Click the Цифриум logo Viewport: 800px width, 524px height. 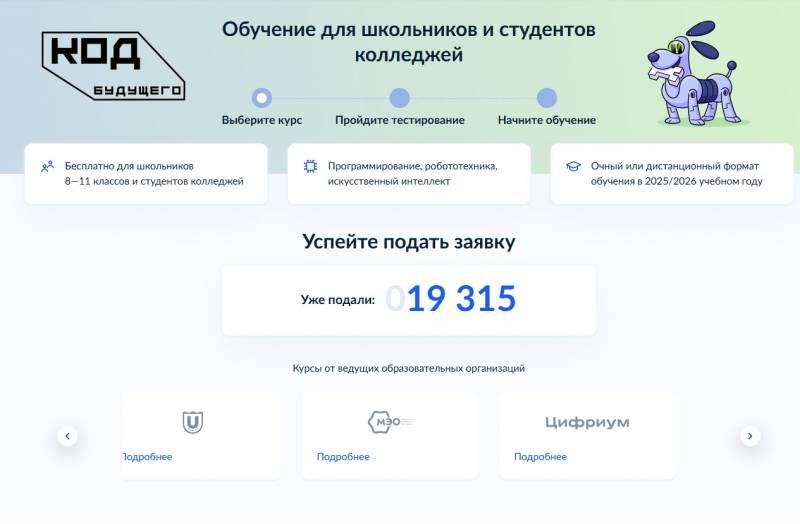pos(587,422)
